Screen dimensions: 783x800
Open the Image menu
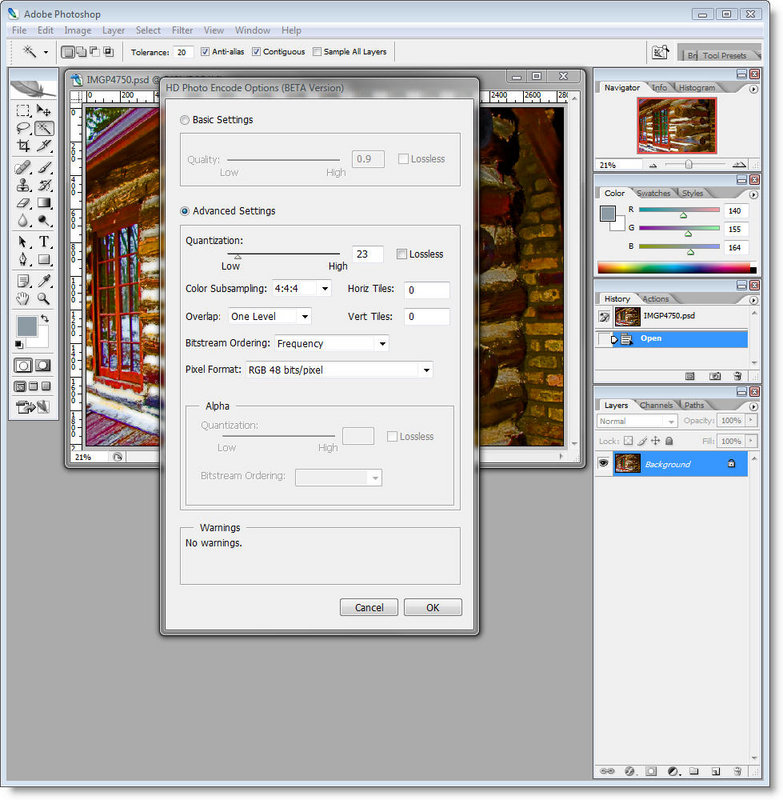point(78,30)
